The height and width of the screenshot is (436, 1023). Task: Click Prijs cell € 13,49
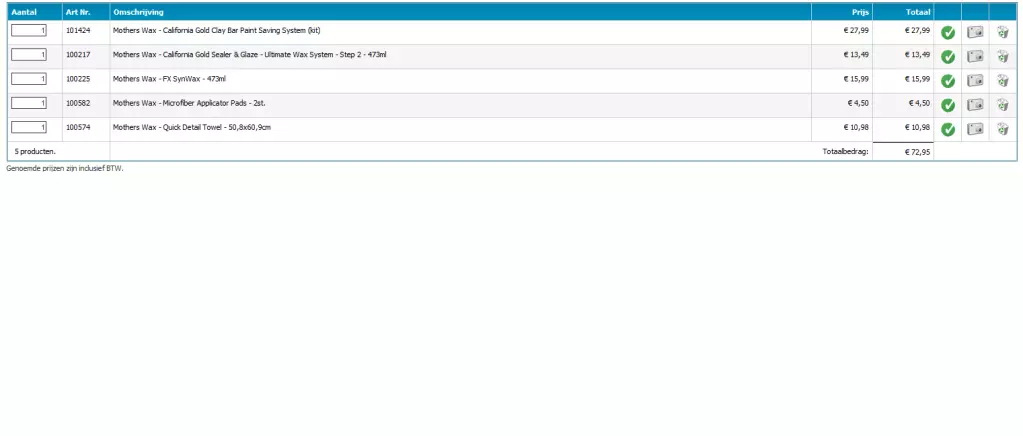pos(856,55)
